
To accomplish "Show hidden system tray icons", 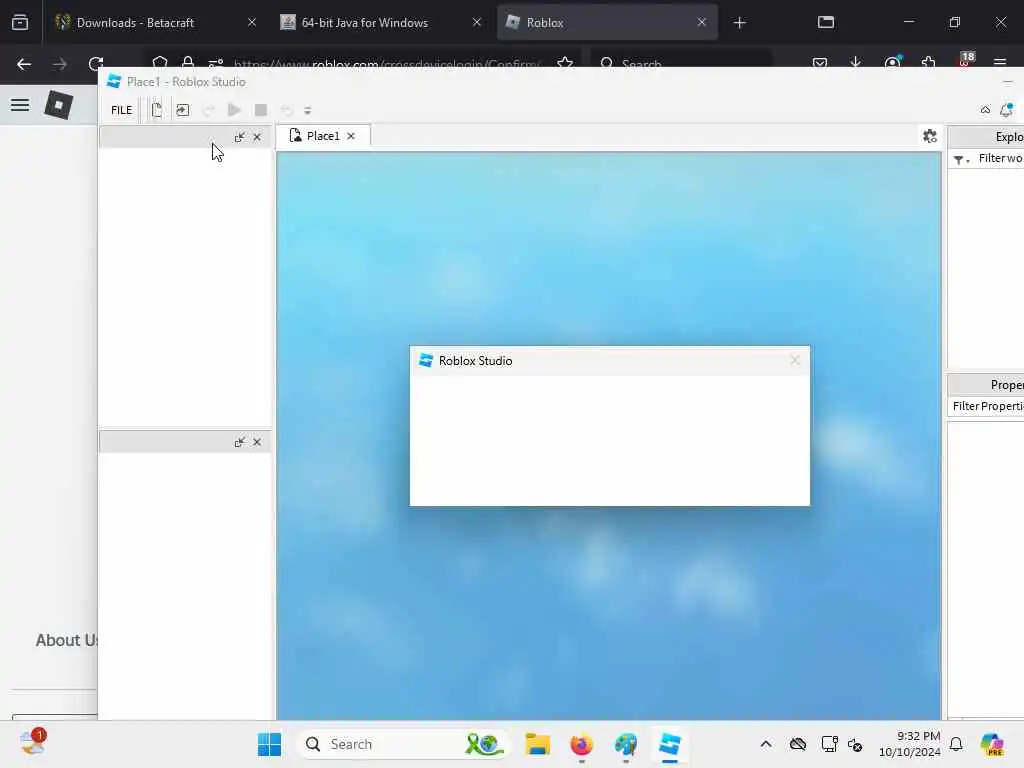I will click(x=766, y=744).
